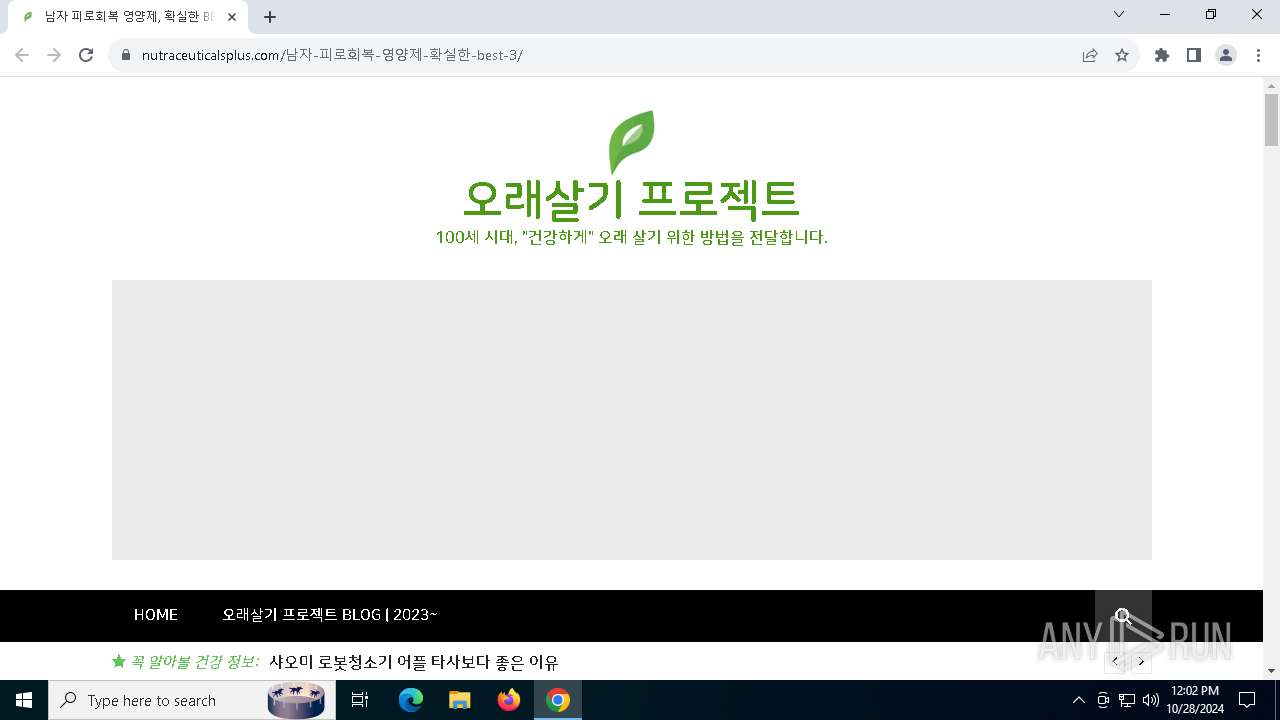Open the clock showing 12:02 PM
This screenshot has height=720, width=1280.
(x=1195, y=700)
